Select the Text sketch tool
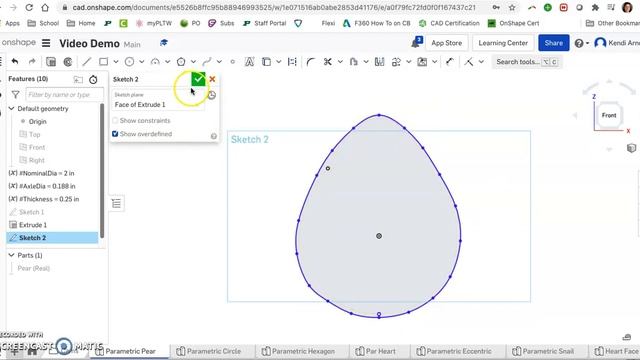Image resolution: width=640 pixels, height=360 pixels. [249, 62]
